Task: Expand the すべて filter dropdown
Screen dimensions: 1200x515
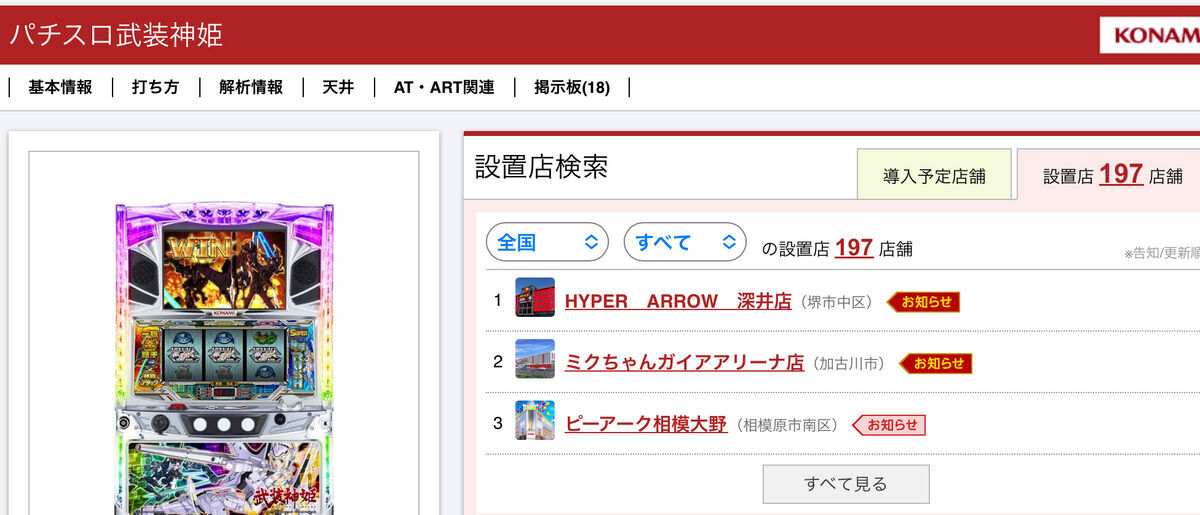Action: (x=685, y=242)
